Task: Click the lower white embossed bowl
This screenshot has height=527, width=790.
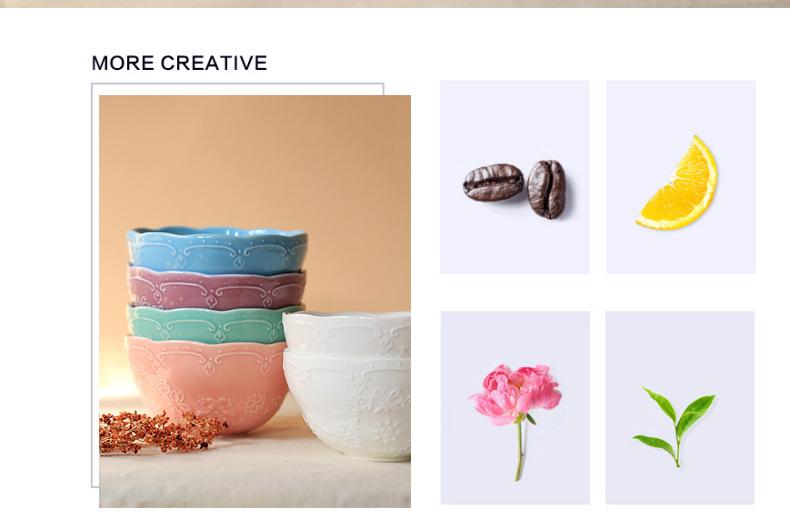Action: [x=348, y=406]
